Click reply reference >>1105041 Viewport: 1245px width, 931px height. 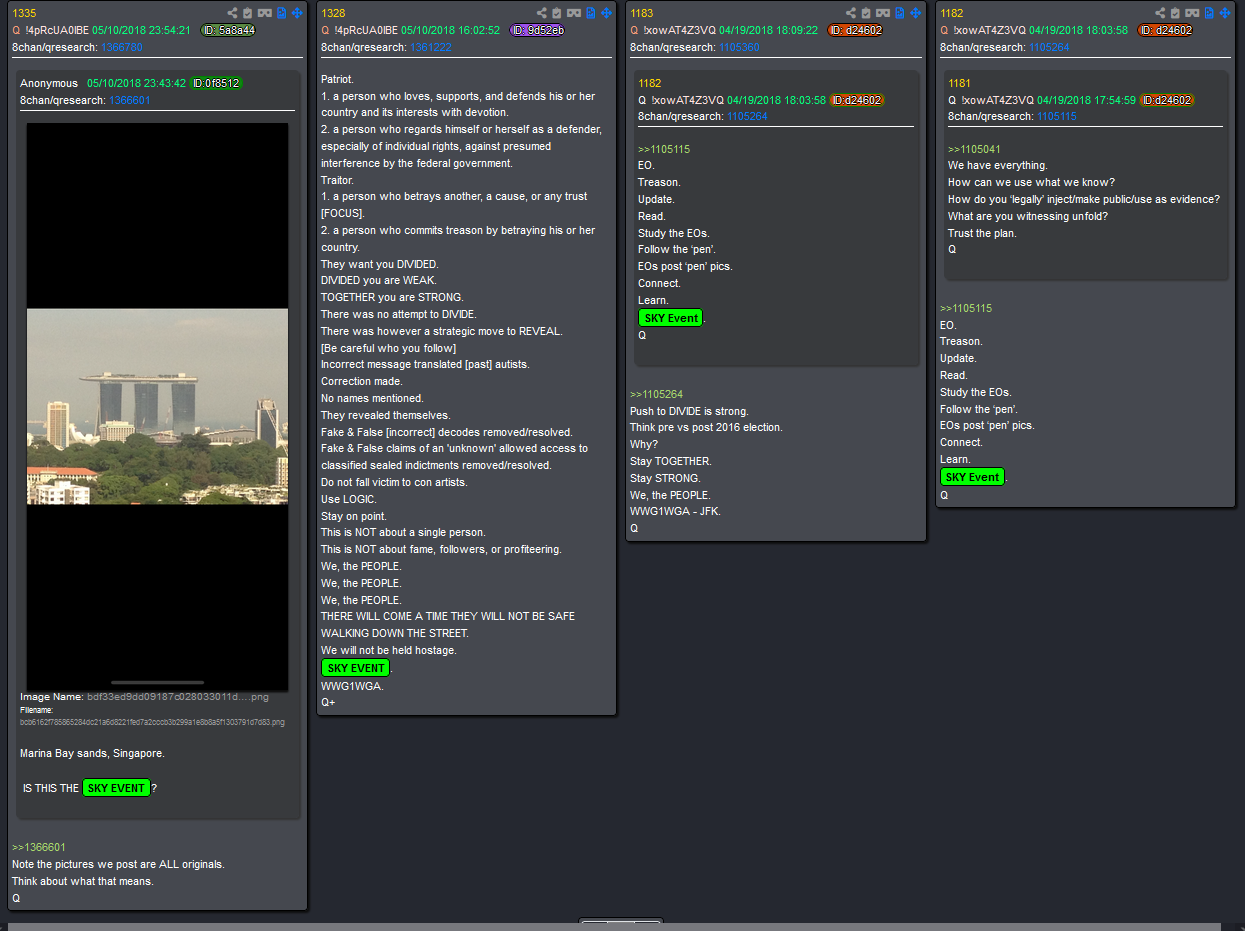(974, 149)
